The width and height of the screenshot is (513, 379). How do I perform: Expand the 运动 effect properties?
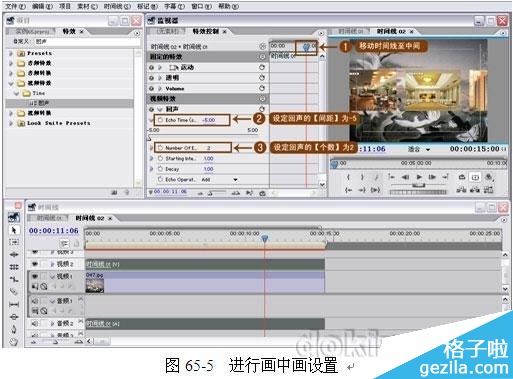point(160,67)
